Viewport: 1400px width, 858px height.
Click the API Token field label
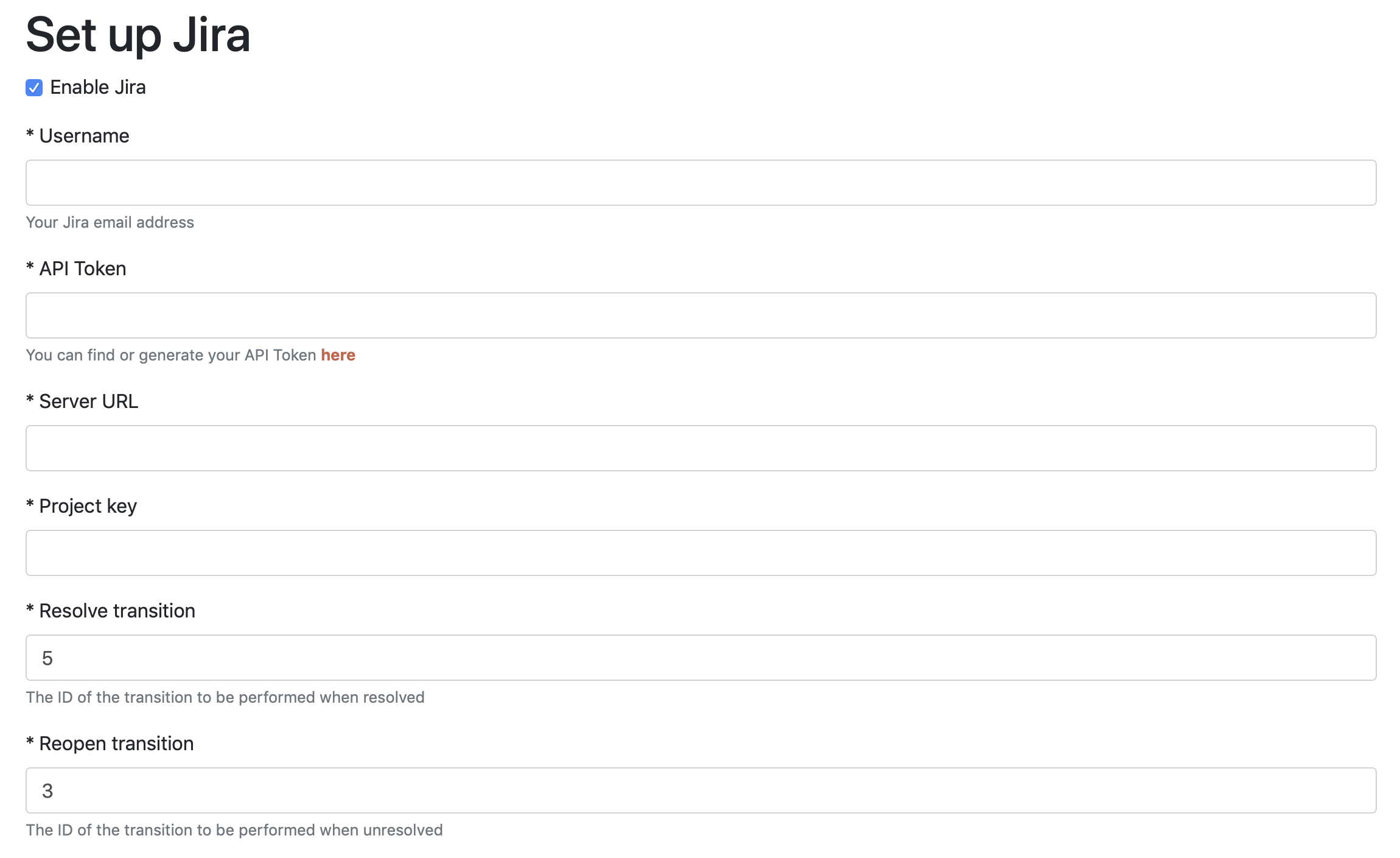pos(75,268)
